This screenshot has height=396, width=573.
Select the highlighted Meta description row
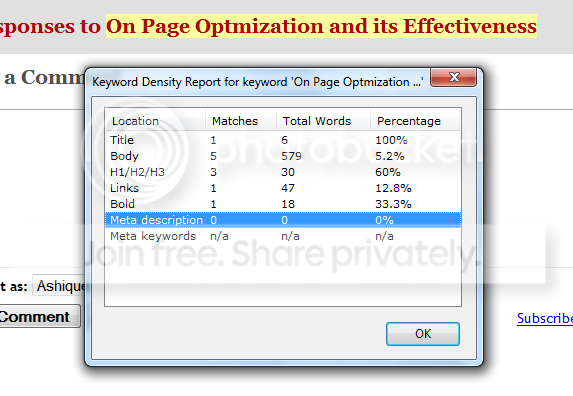pos(283,220)
